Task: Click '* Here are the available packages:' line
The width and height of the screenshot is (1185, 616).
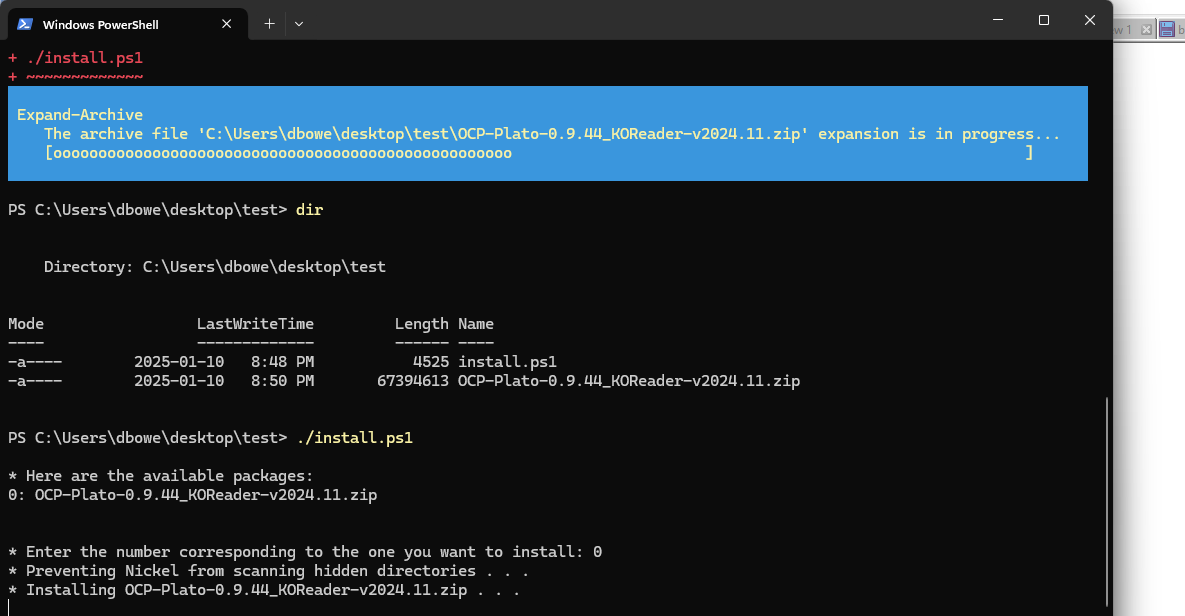Action: click(160, 475)
